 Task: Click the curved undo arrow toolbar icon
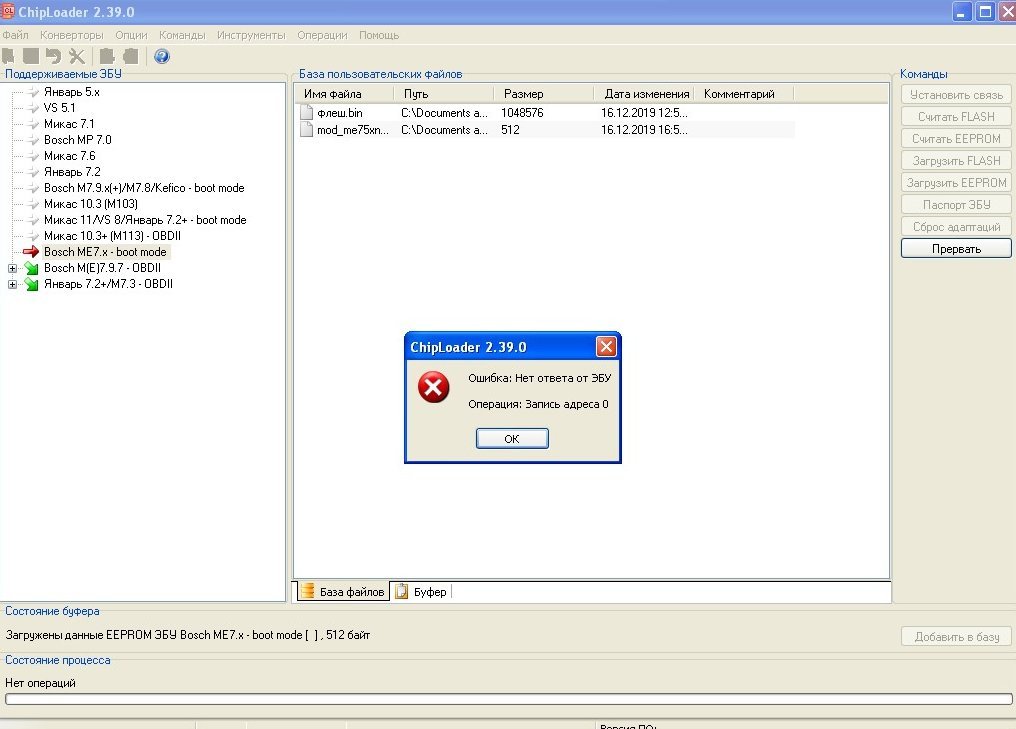point(53,56)
